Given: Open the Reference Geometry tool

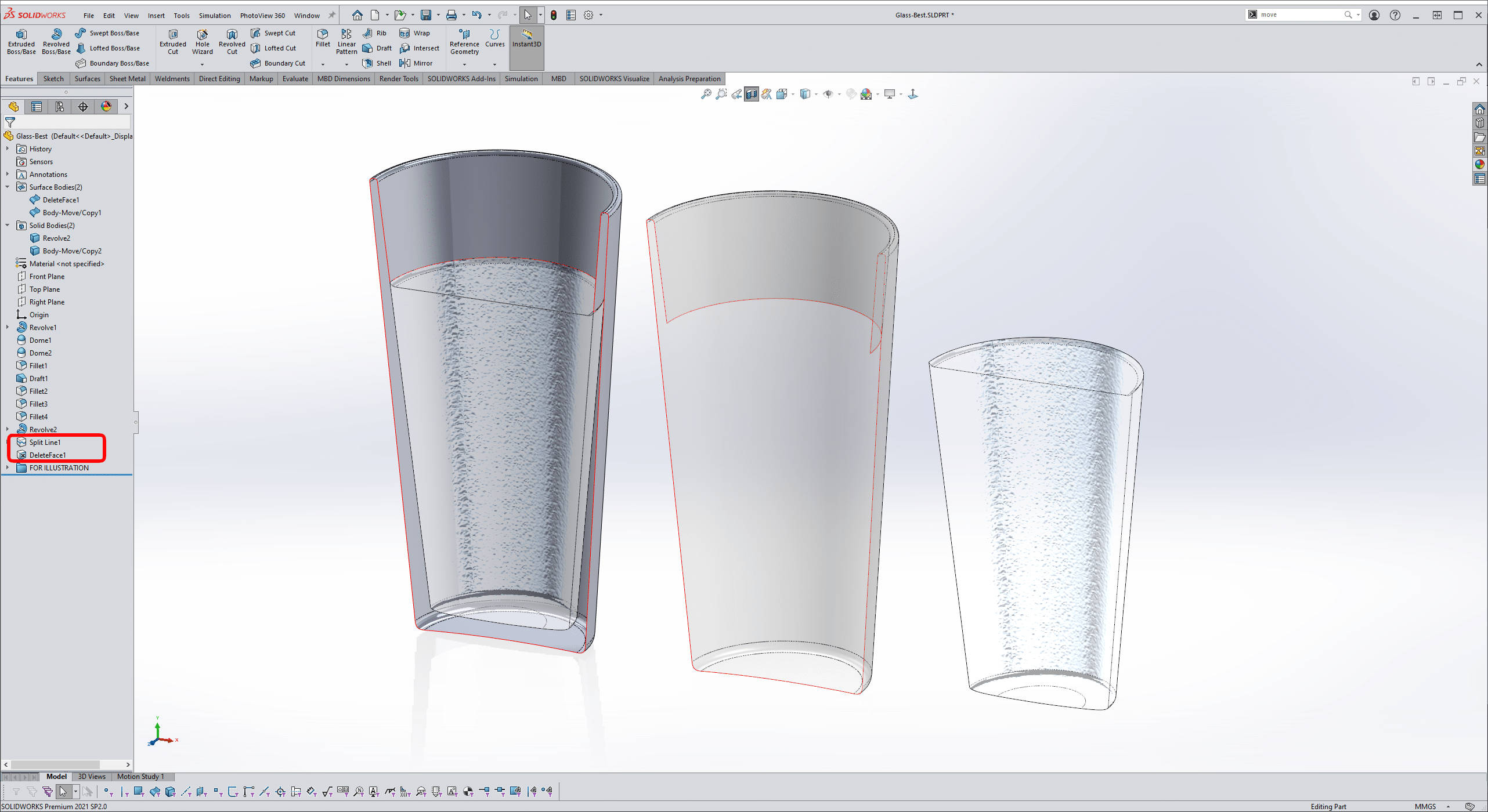Looking at the screenshot, I should 464,42.
